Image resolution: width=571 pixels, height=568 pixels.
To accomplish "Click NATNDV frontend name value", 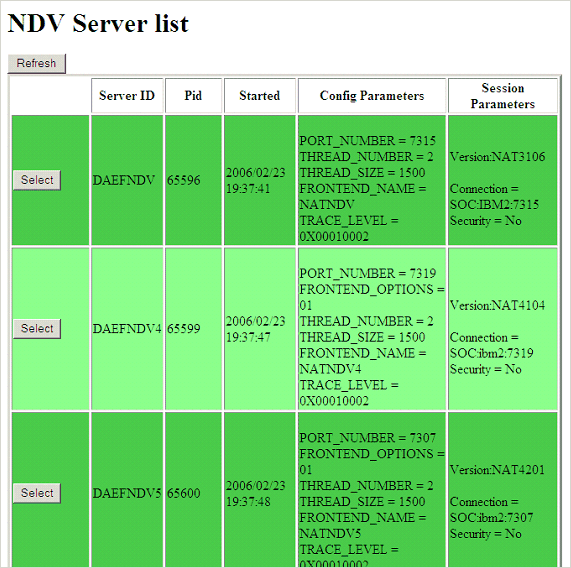I will click(327, 205).
